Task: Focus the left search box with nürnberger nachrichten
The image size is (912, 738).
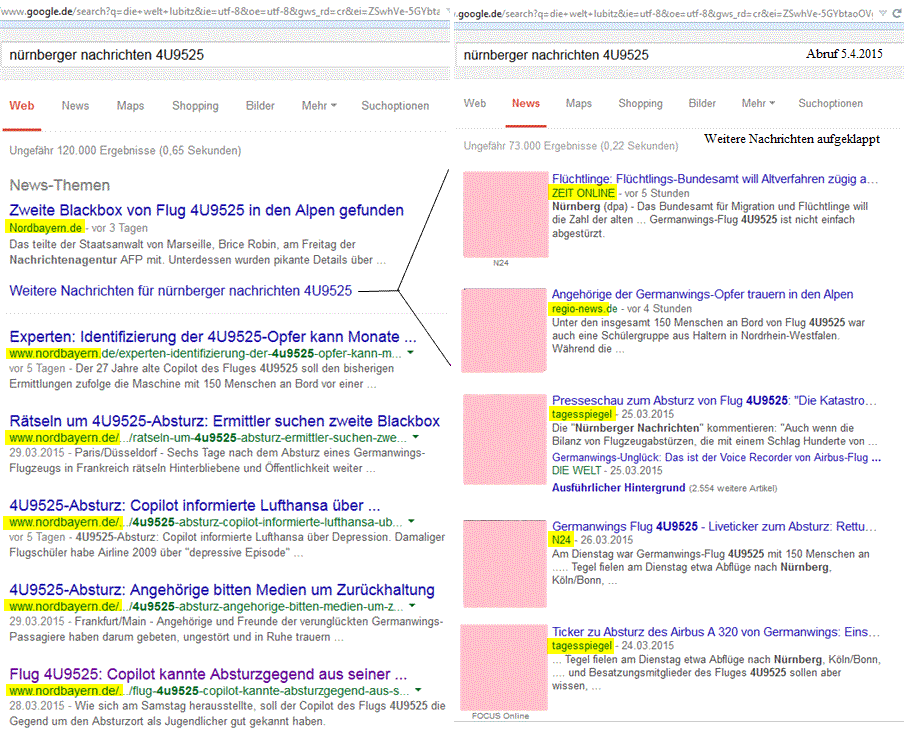Action: click(225, 55)
